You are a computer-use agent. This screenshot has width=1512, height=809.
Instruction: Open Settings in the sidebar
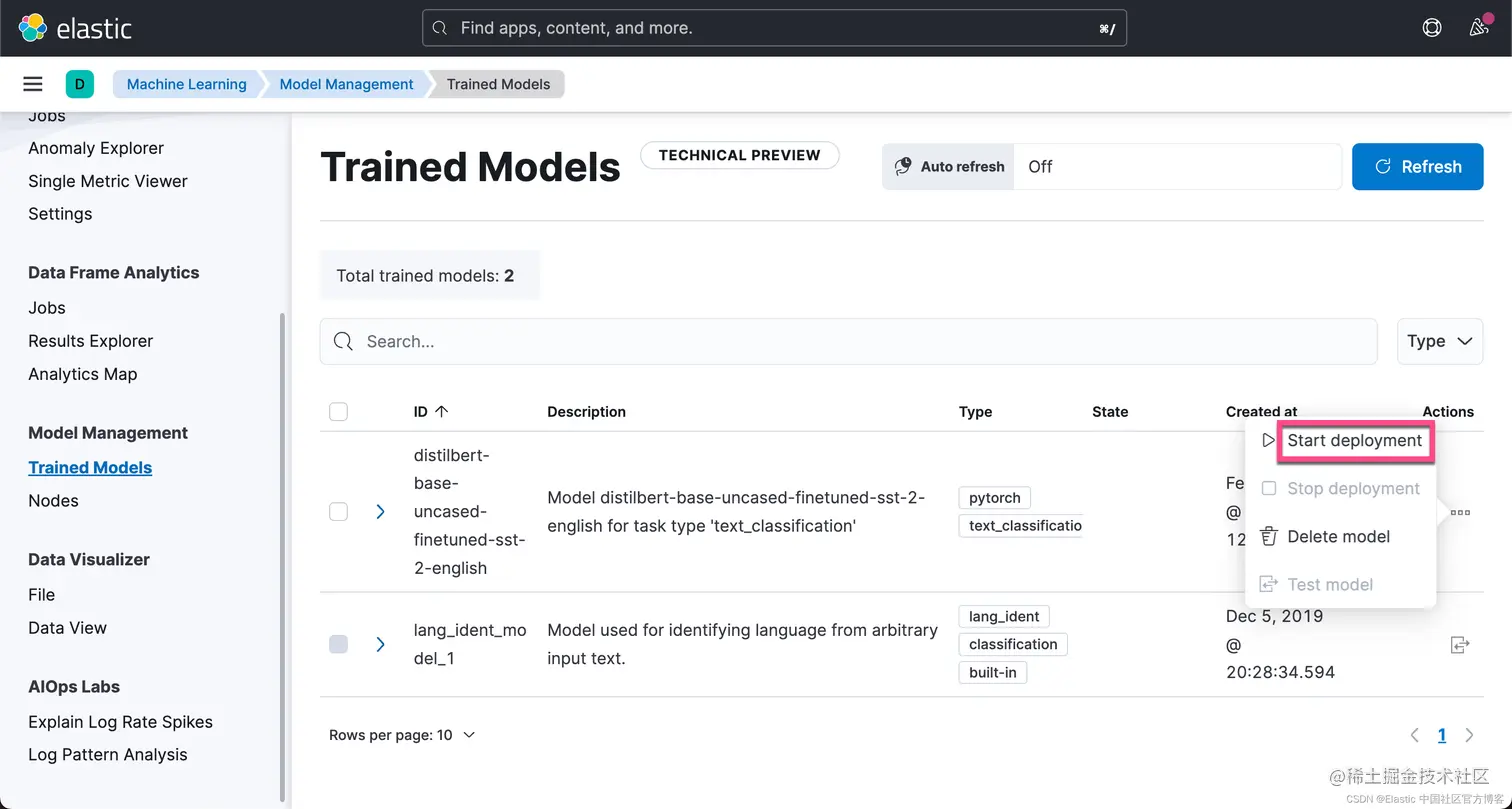60,214
